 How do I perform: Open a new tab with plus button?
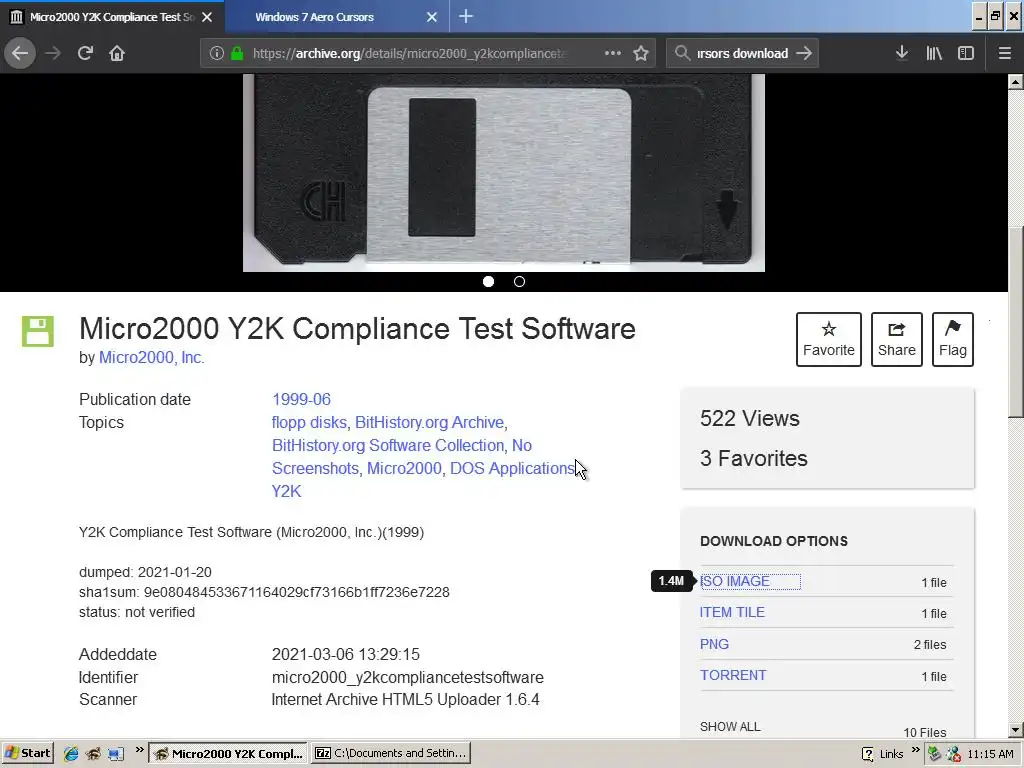tap(466, 17)
